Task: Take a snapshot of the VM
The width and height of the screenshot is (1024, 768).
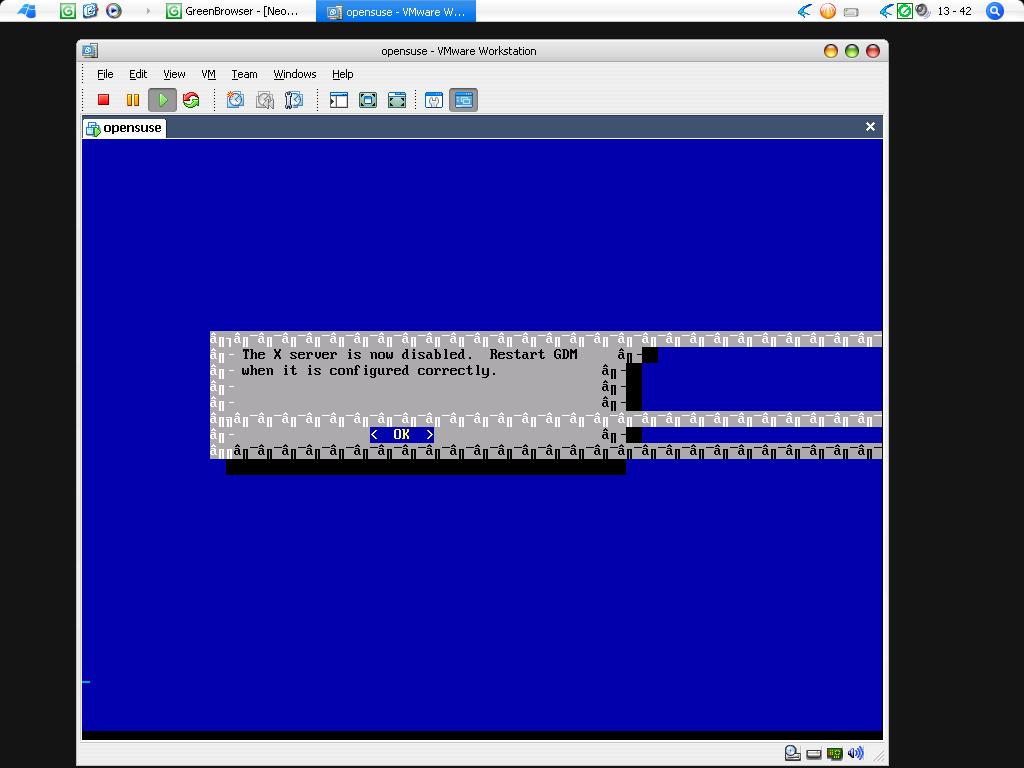Action: [236, 99]
